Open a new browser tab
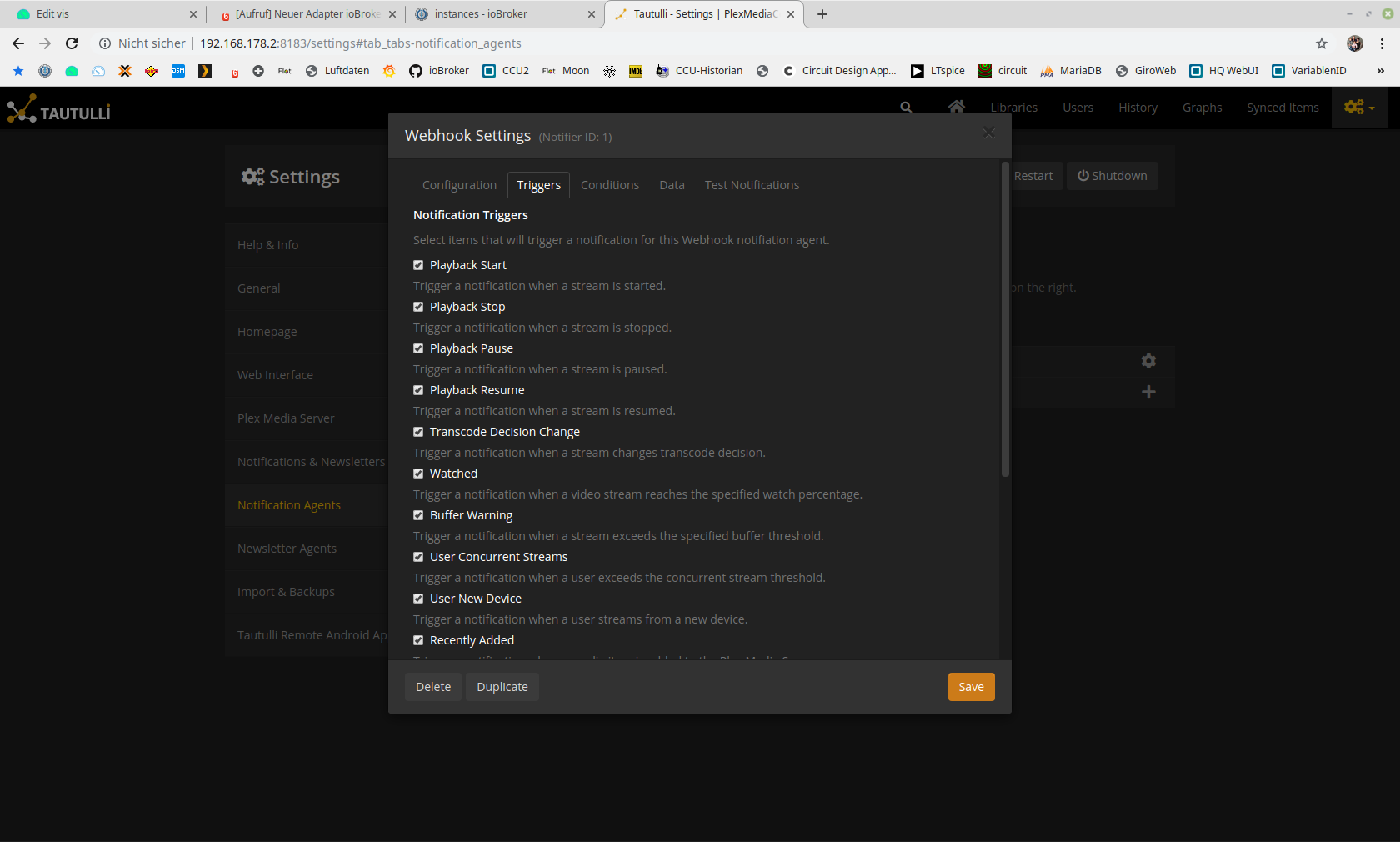Image resolution: width=1400 pixels, height=842 pixels. point(822,14)
